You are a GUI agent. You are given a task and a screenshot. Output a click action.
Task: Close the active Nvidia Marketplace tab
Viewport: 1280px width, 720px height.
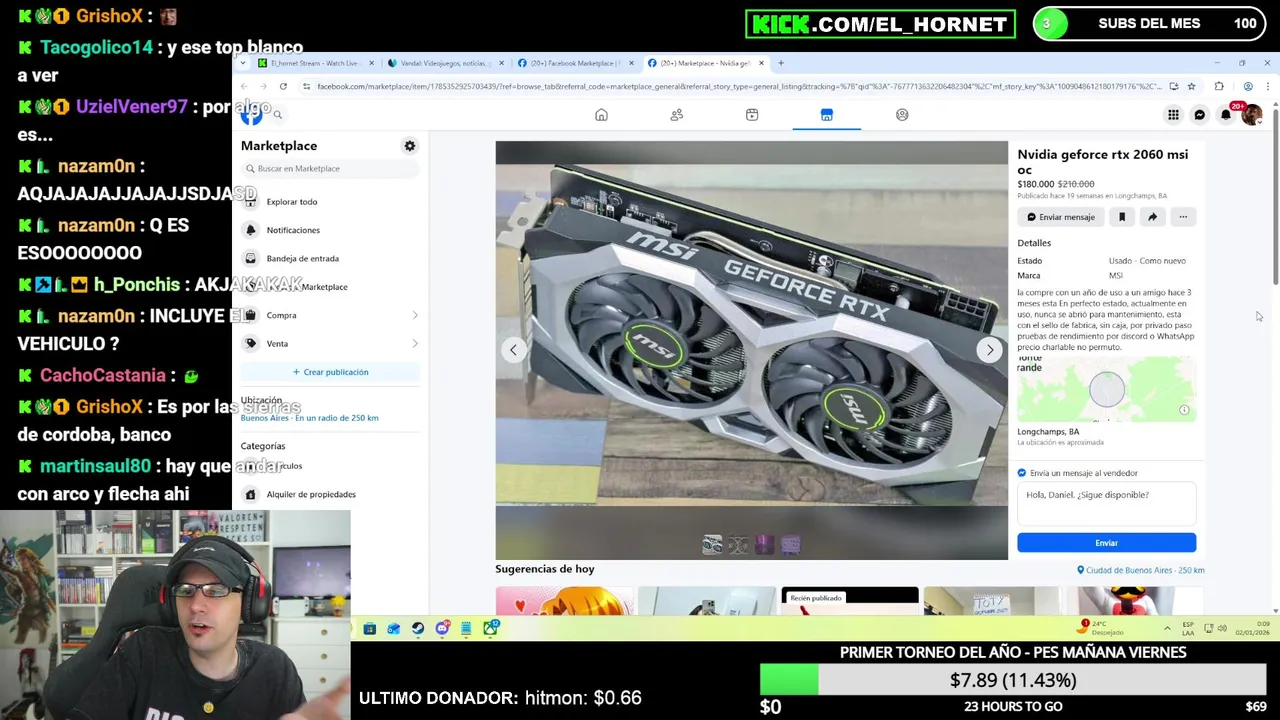761,63
